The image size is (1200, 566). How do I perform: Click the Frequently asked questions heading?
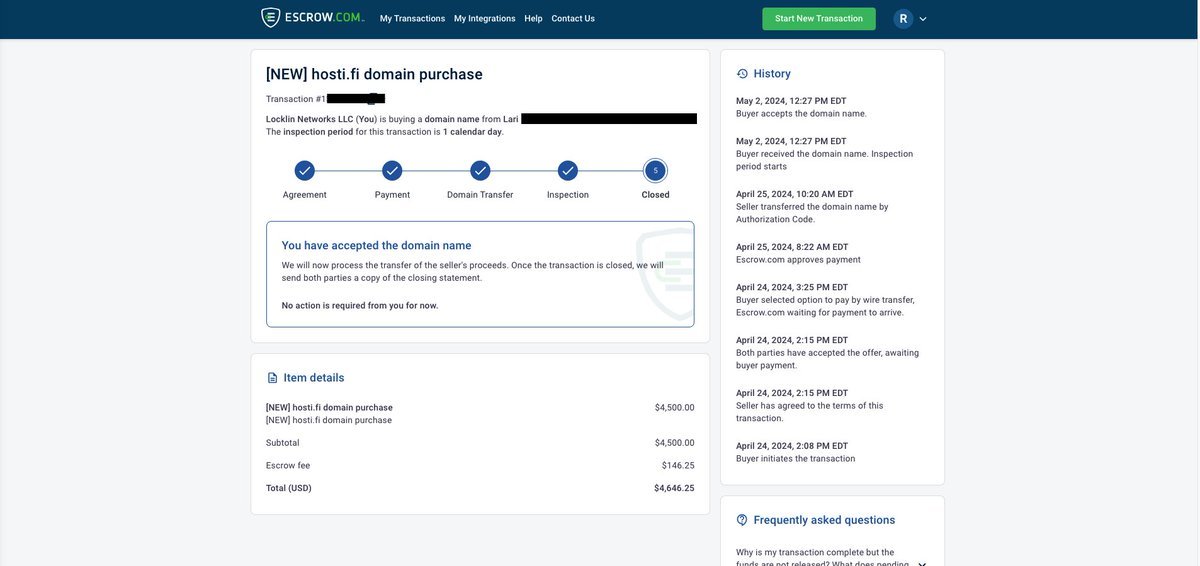[x=825, y=520]
